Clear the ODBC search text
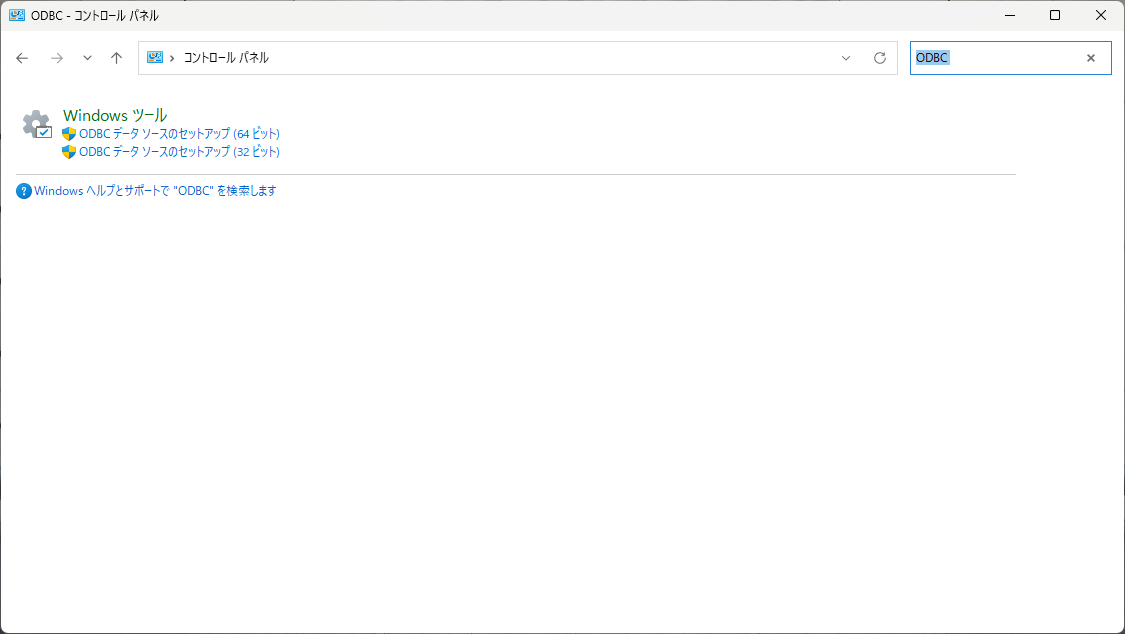1125x634 pixels. (x=1091, y=58)
